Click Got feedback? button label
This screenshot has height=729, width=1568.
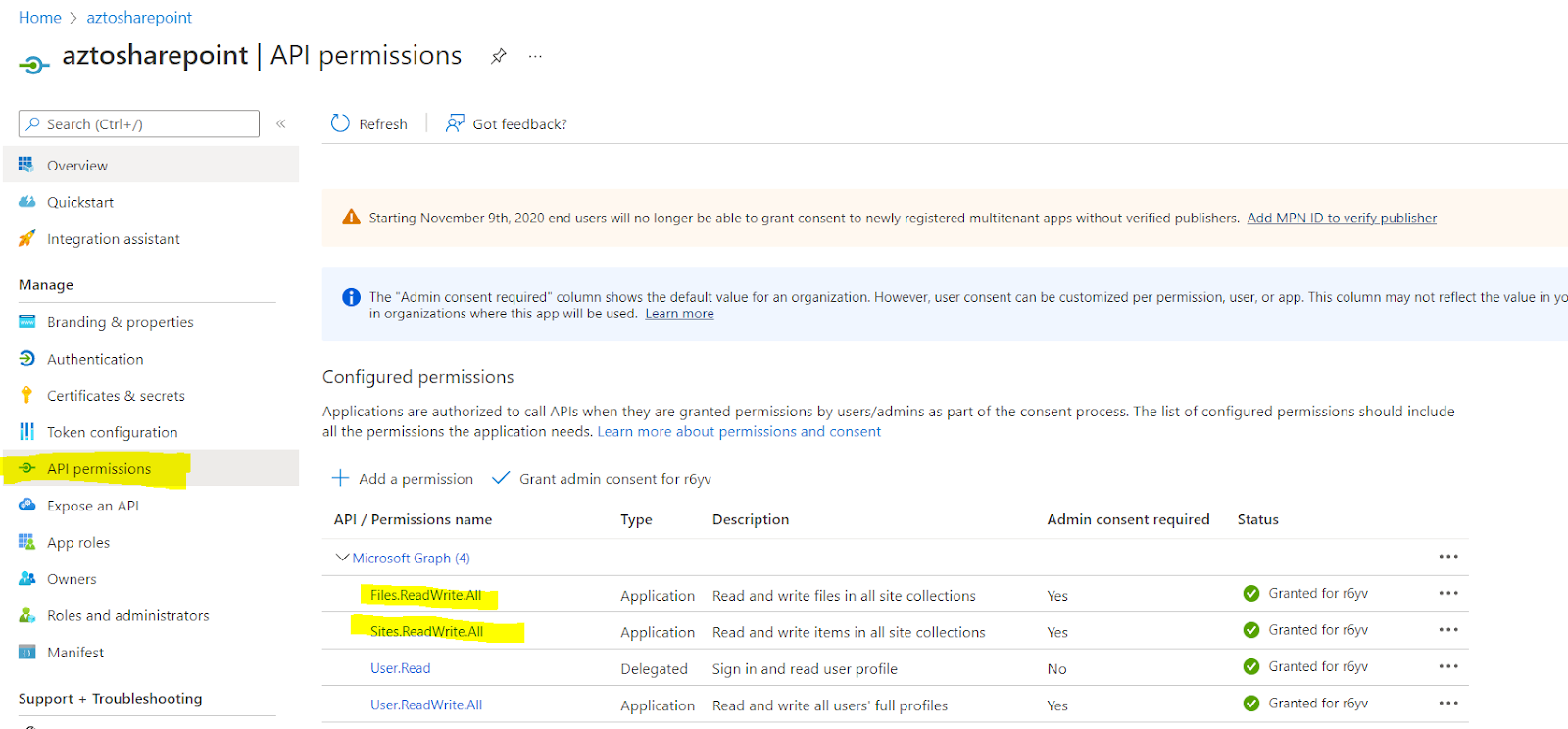[520, 123]
